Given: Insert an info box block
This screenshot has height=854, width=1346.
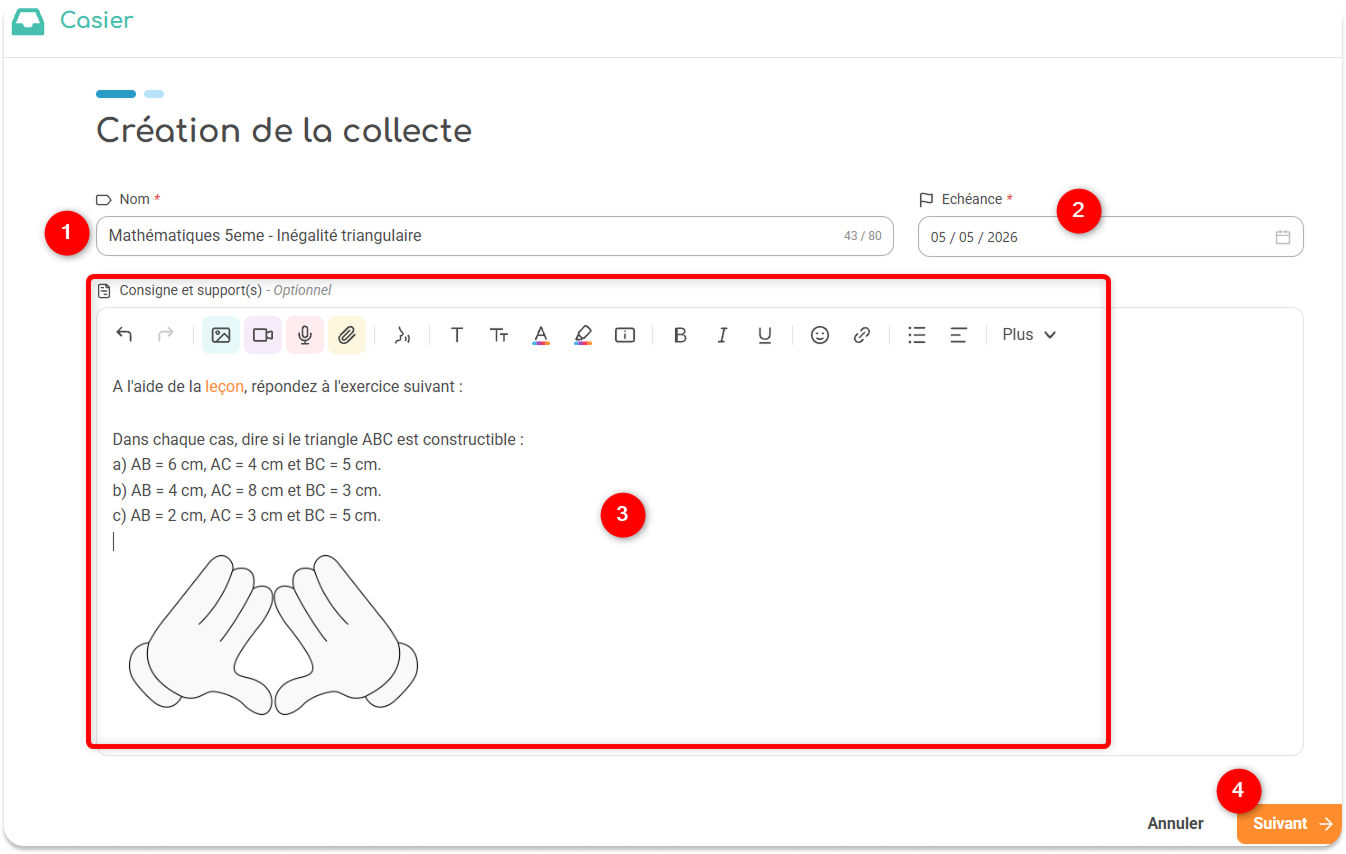Looking at the screenshot, I should (625, 335).
